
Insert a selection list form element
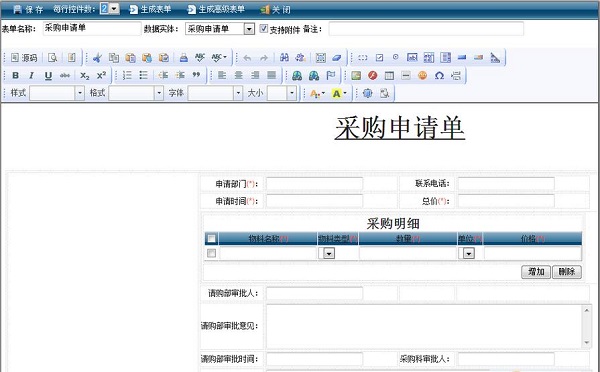(445, 58)
